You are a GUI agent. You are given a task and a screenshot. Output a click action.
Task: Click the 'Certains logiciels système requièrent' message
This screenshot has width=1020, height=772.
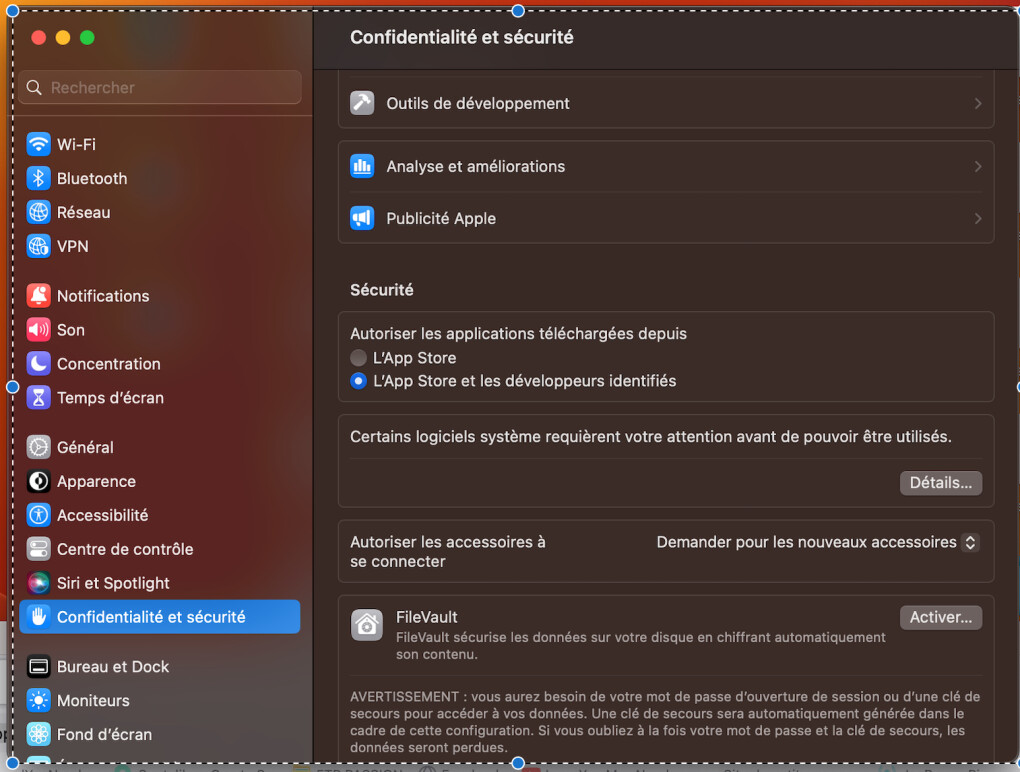pyautogui.click(x=651, y=436)
